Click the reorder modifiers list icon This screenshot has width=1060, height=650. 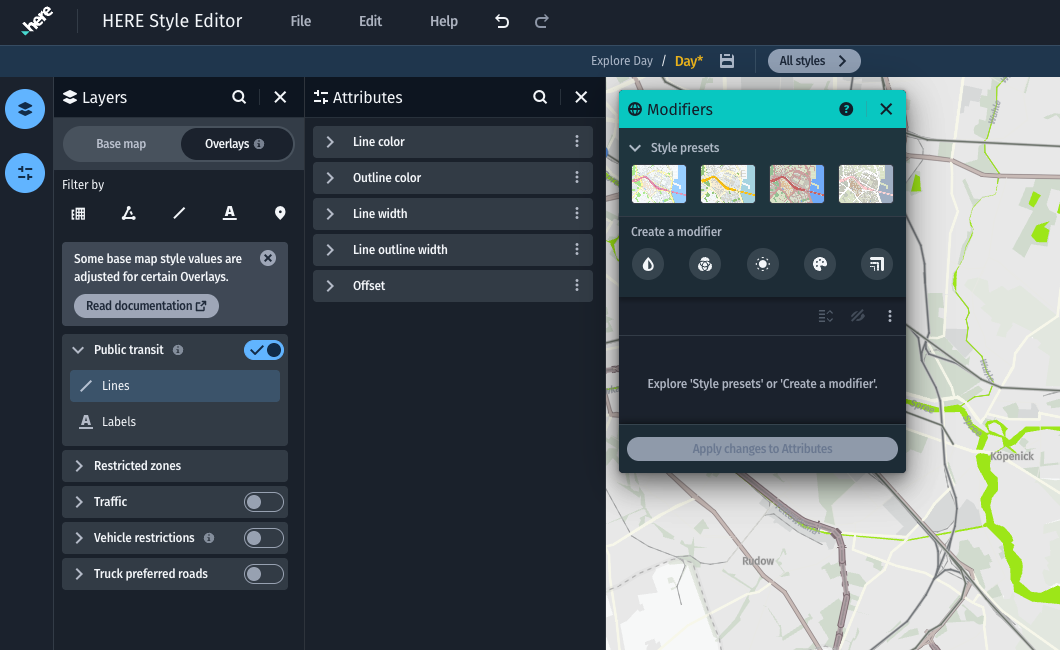pos(825,316)
